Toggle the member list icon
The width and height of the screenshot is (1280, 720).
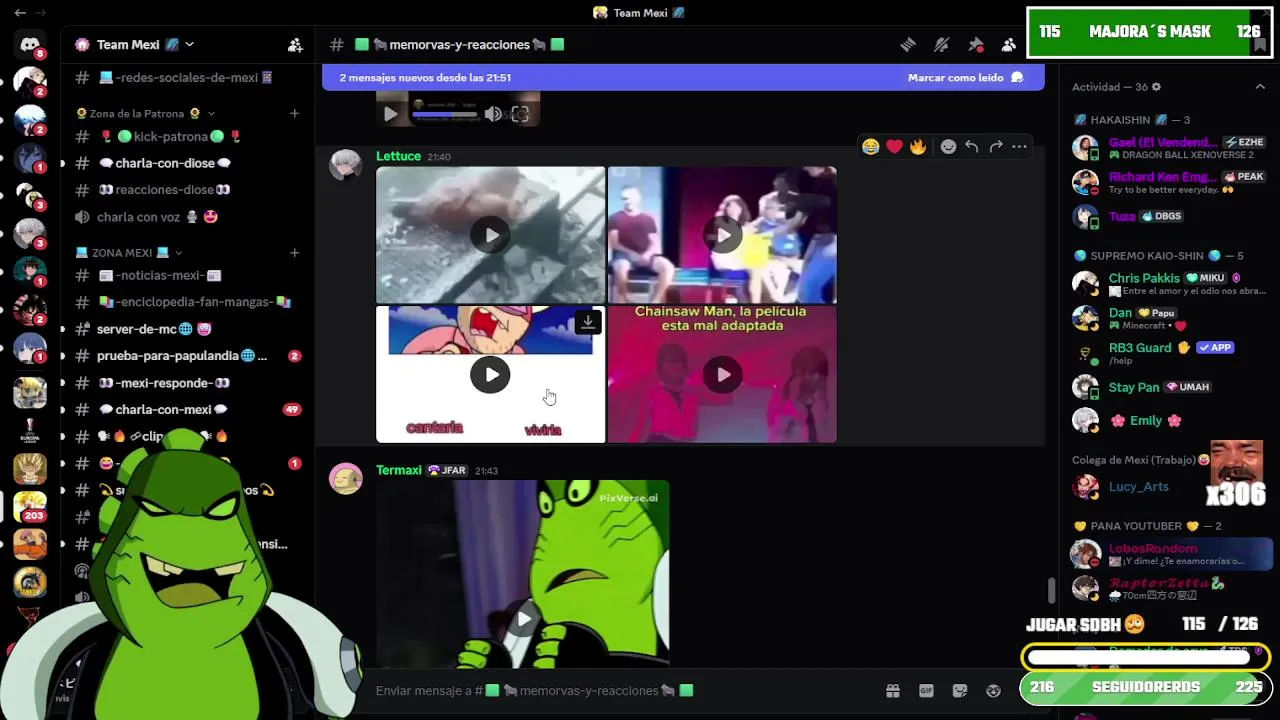pos(1009,45)
